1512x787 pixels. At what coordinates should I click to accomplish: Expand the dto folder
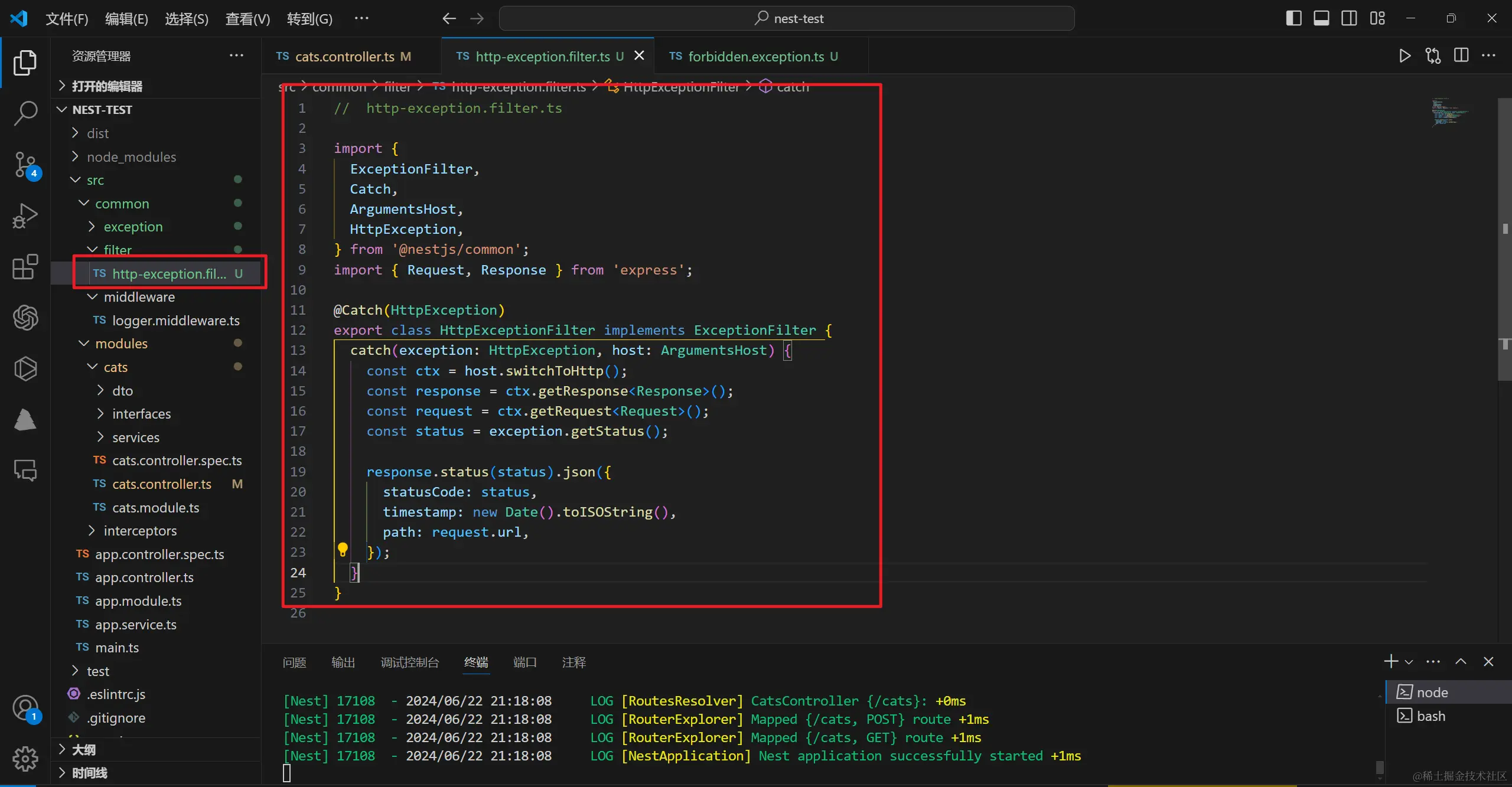point(156,391)
